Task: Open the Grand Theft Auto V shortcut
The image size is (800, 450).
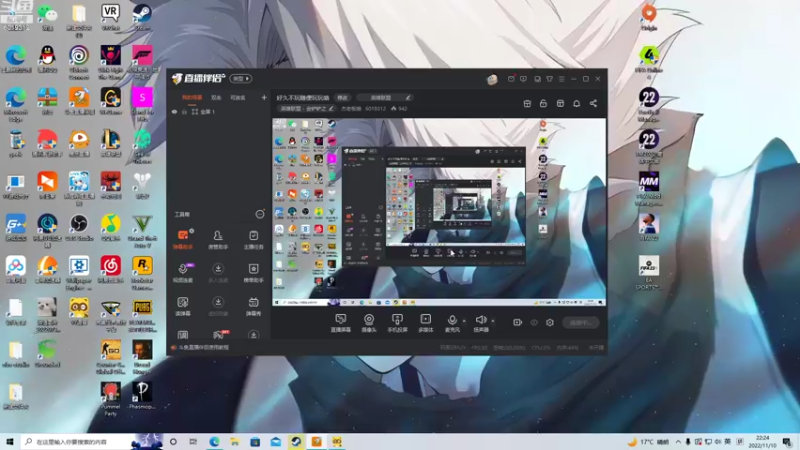Action: (x=142, y=231)
